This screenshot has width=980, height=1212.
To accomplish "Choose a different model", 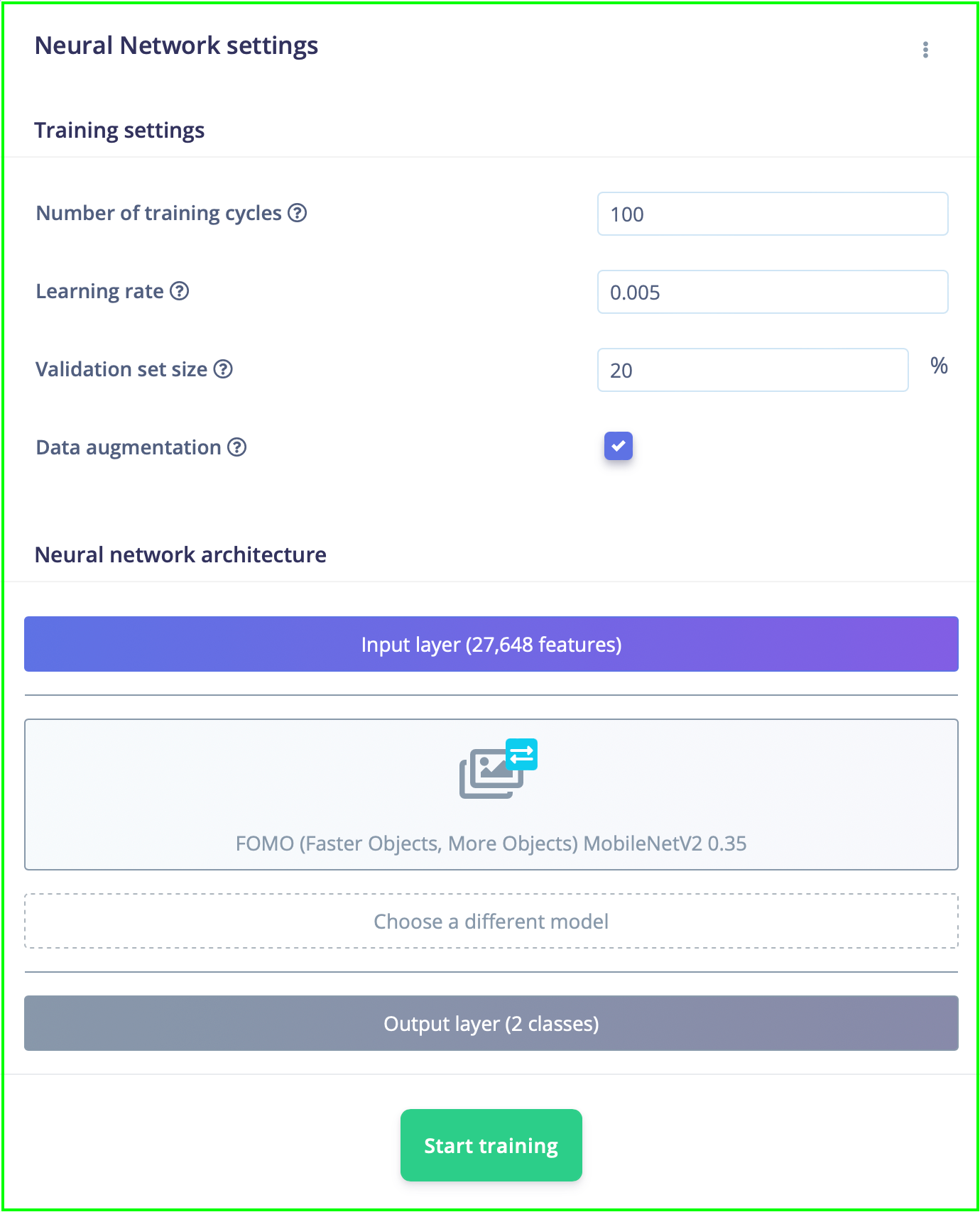I will (491, 921).
